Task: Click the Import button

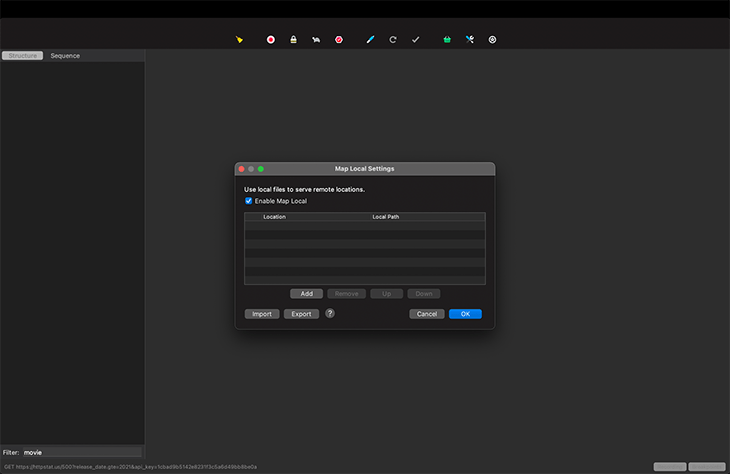Action: 262,314
